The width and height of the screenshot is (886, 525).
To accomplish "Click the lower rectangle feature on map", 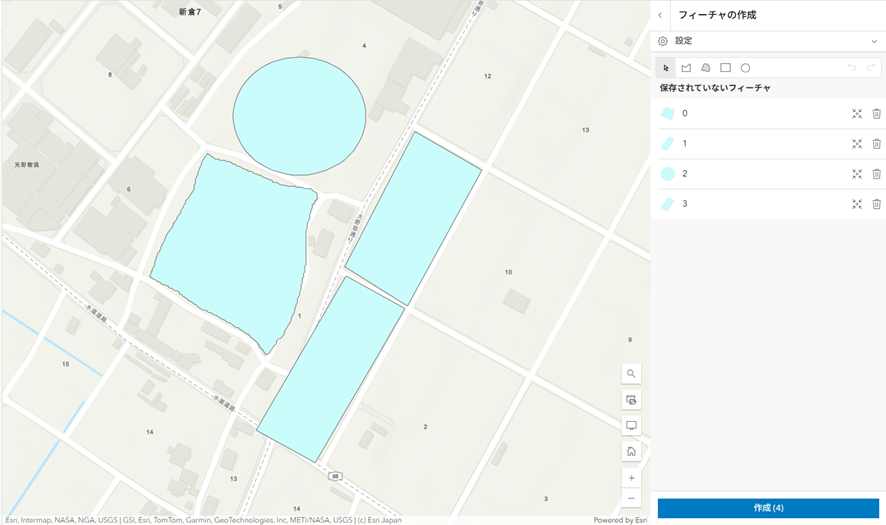I will 331,370.
